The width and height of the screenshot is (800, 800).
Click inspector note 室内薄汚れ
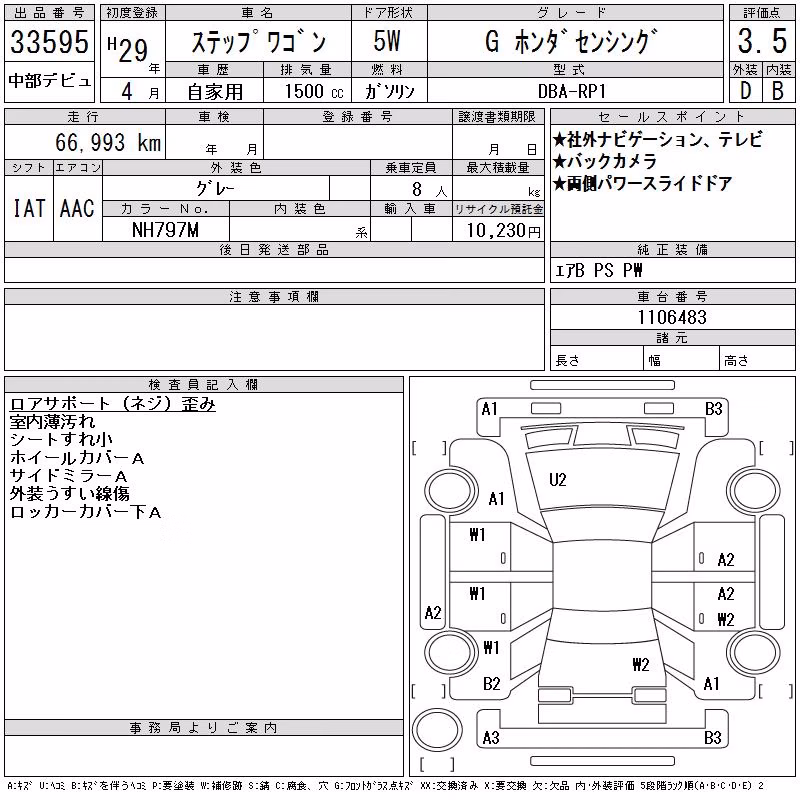click(52, 422)
